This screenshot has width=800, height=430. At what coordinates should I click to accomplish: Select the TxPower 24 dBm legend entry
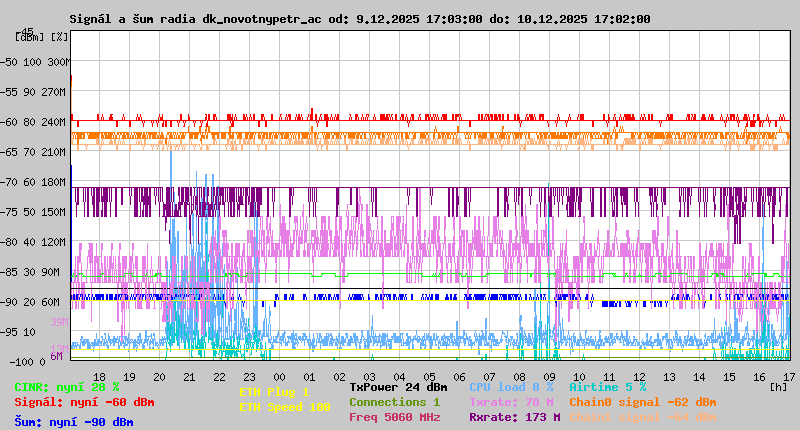398,387
